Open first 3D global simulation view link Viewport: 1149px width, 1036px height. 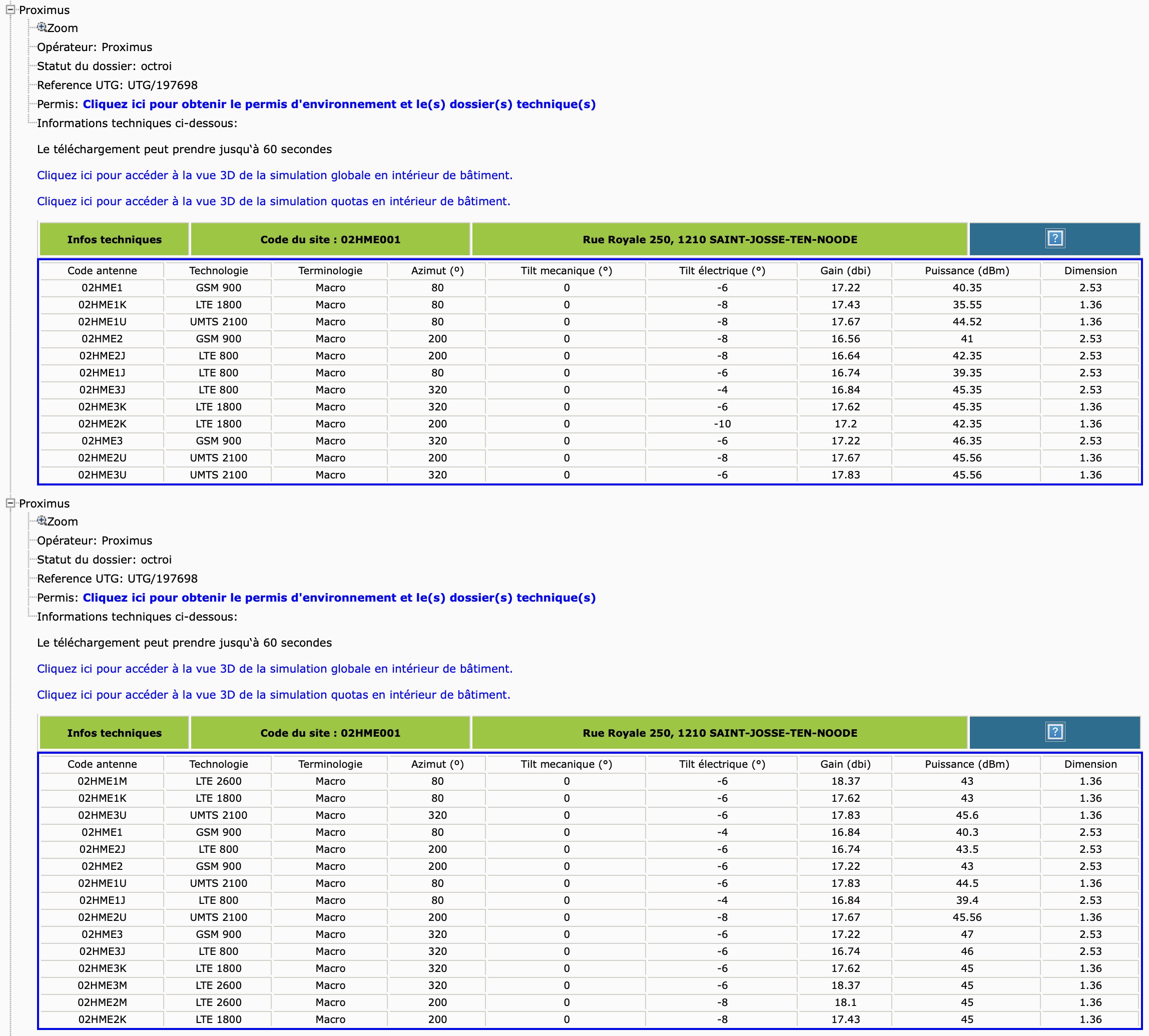275,175
